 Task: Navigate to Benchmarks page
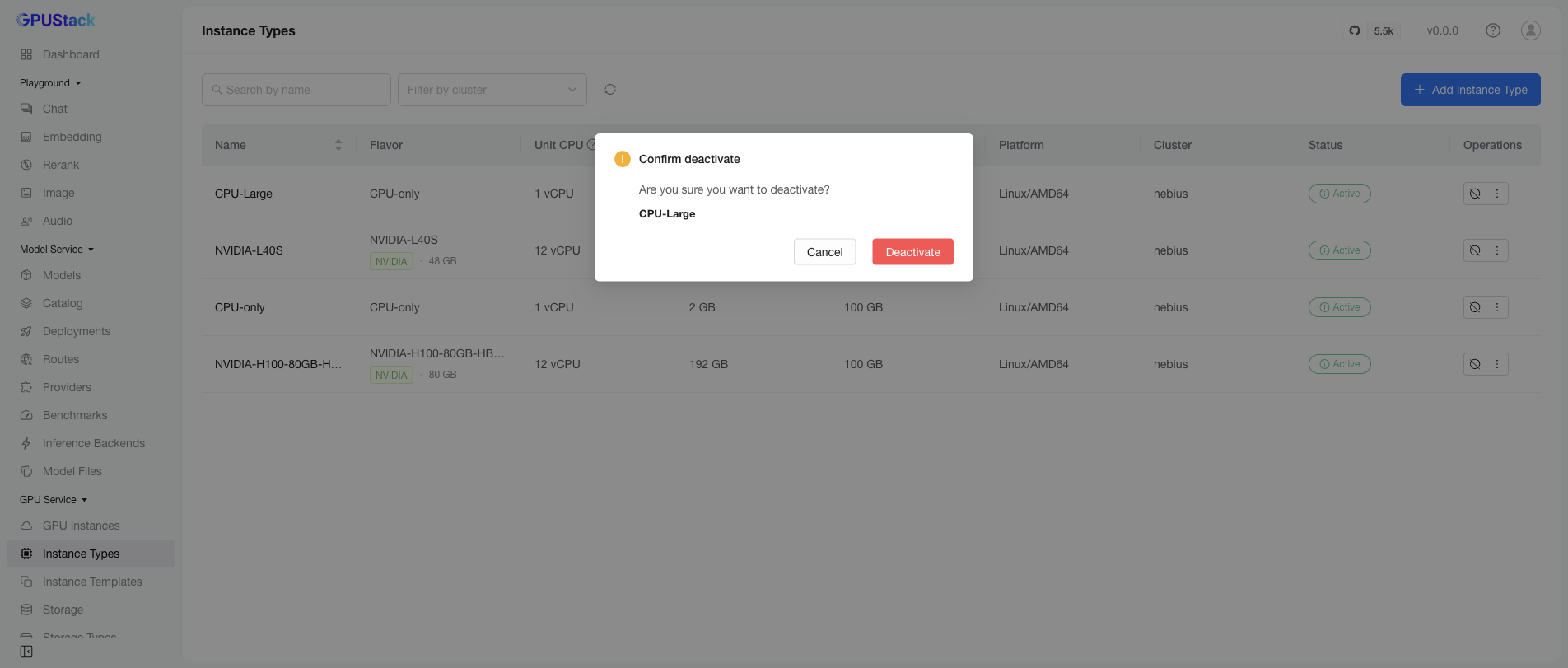tap(91, 415)
